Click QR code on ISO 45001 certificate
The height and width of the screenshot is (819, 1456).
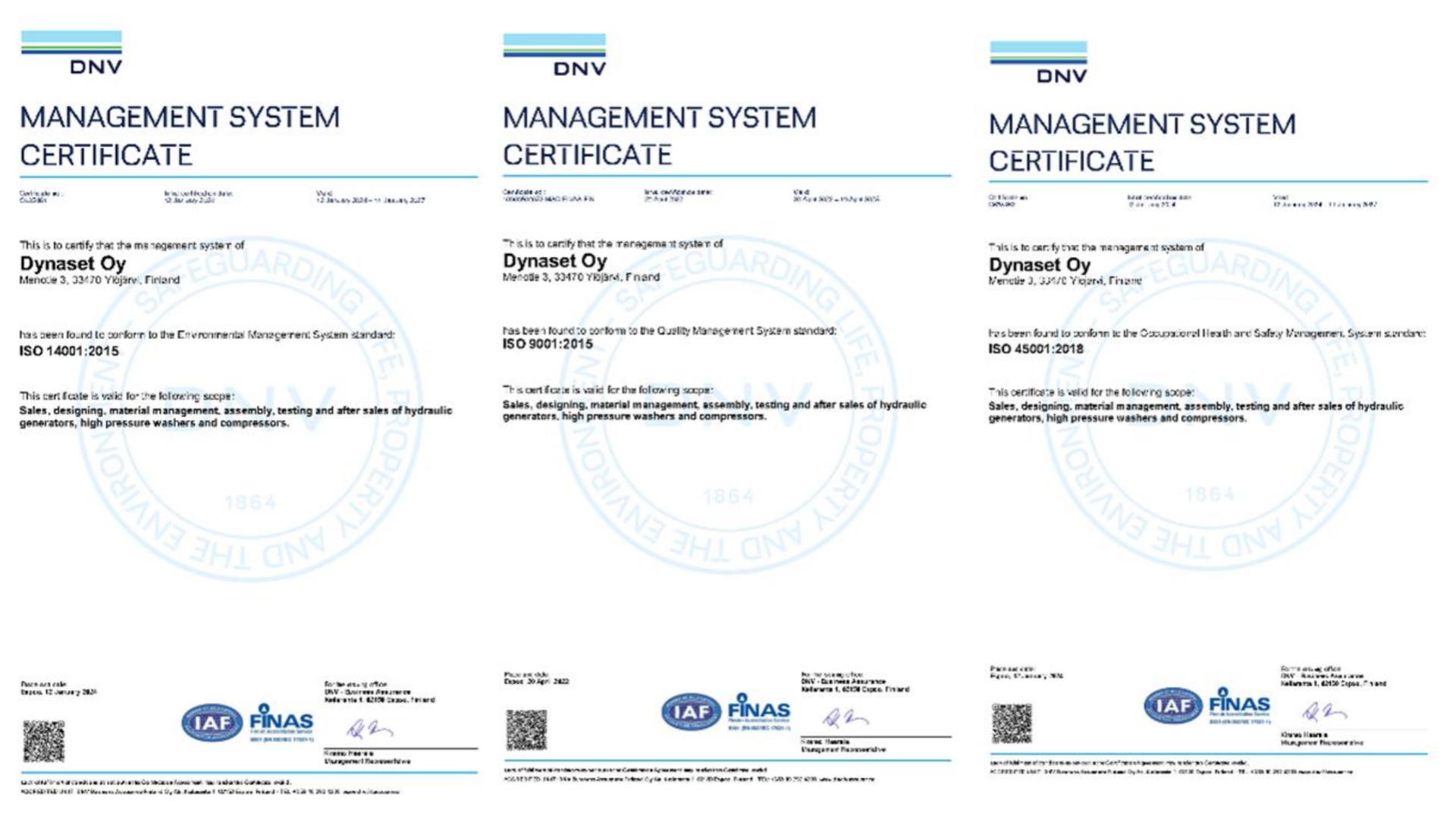(x=1011, y=723)
